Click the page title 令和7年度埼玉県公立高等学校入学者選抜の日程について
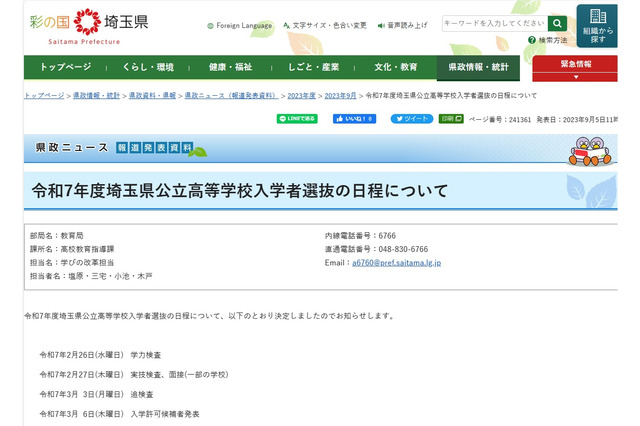Image resolution: width=640 pixels, height=426 pixels. (x=240, y=191)
